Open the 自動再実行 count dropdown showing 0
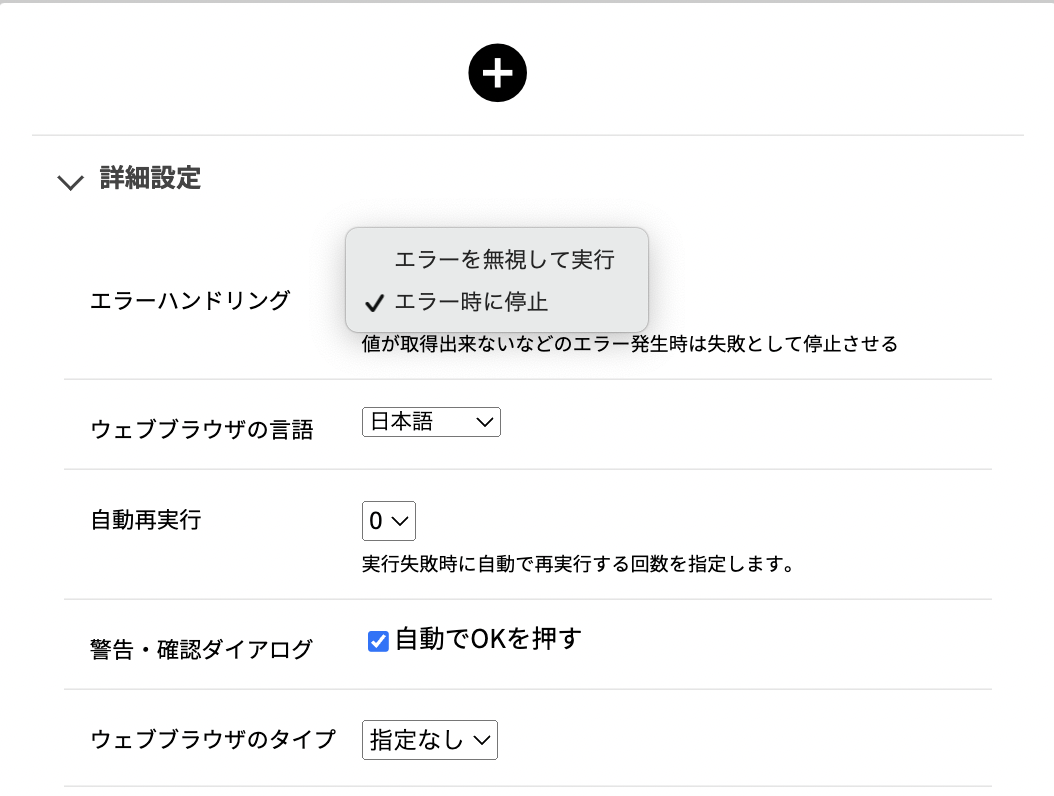This screenshot has width=1054, height=796. [389, 520]
